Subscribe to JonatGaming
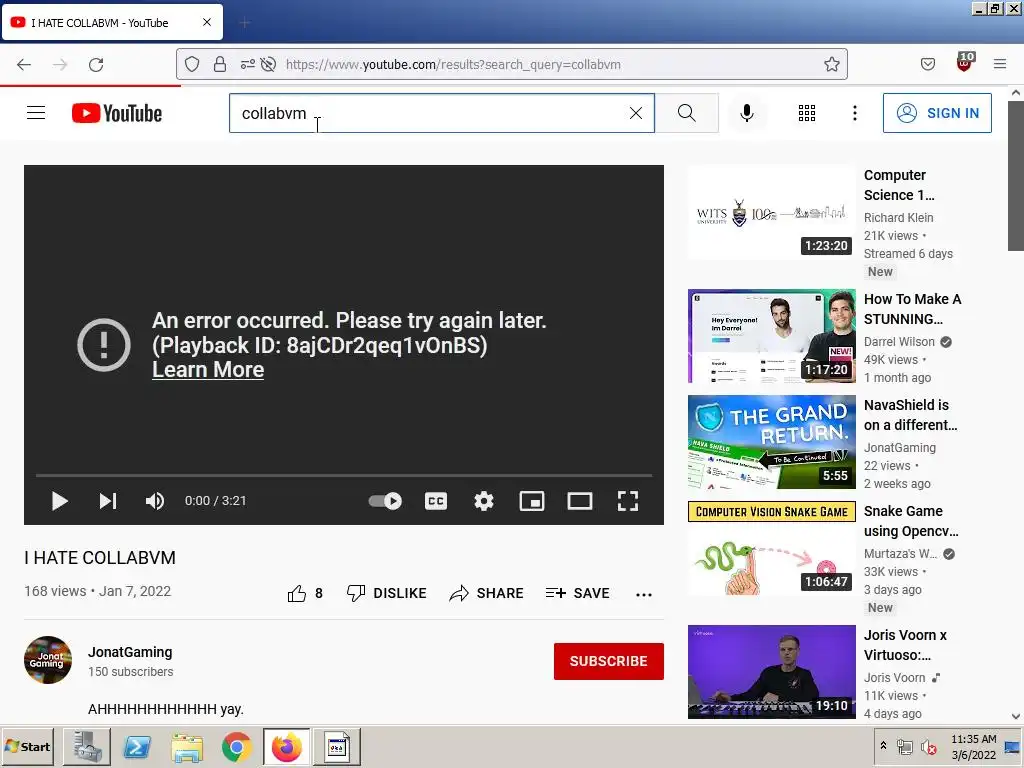Viewport: 1024px width, 768px height. [609, 661]
